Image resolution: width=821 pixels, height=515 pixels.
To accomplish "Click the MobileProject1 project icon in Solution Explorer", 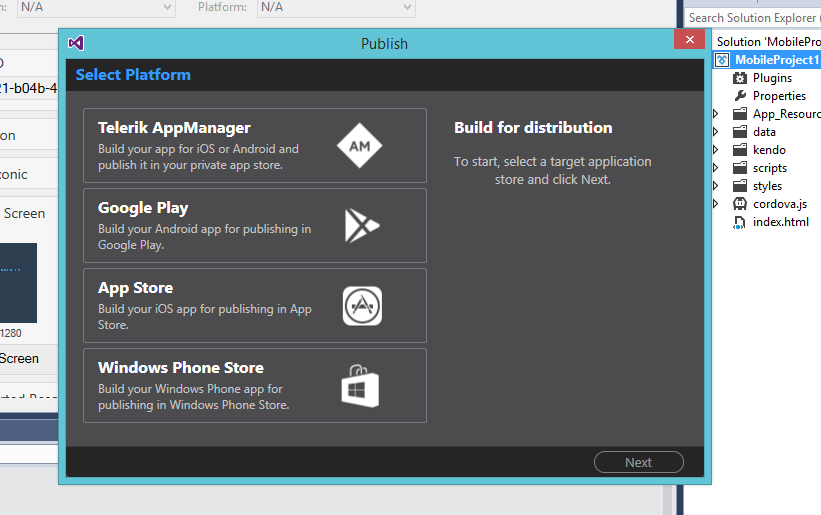I will click(x=722, y=60).
